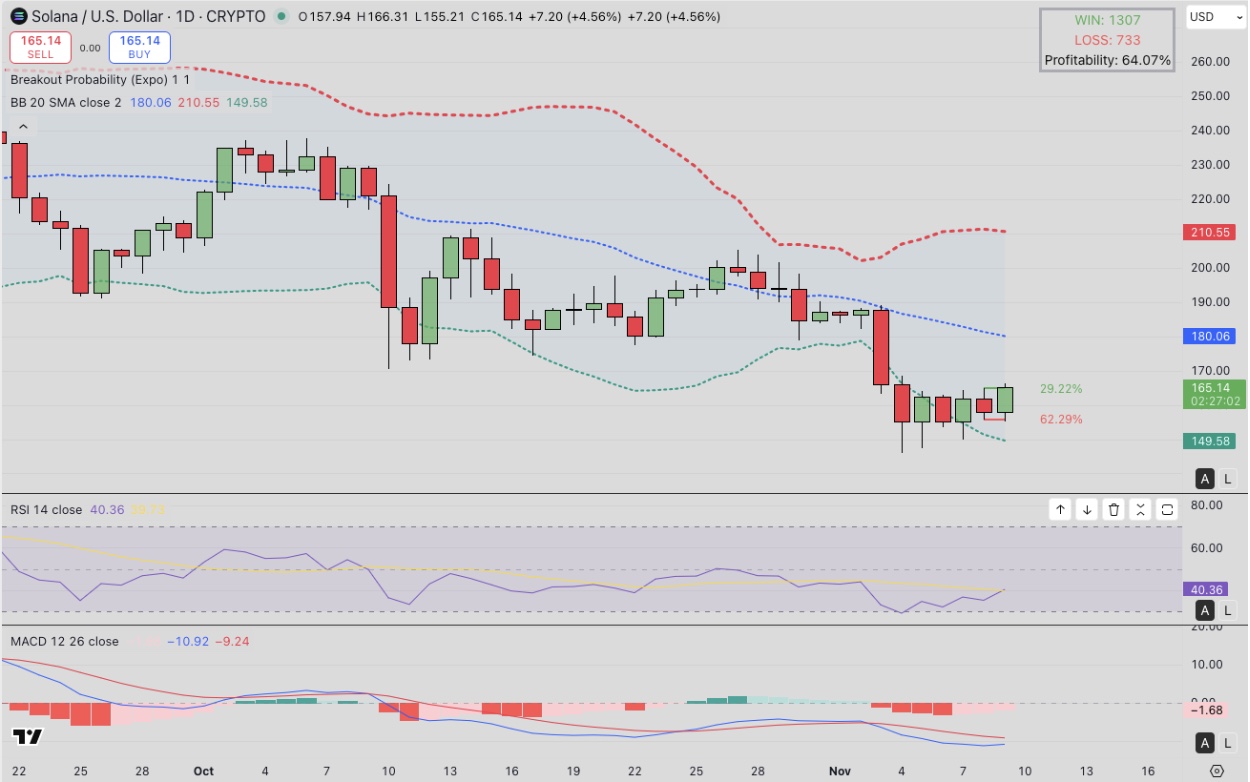Toggle auto-scale A on the price axis
This screenshot has width=1250, height=782.
pyautogui.click(x=1205, y=478)
